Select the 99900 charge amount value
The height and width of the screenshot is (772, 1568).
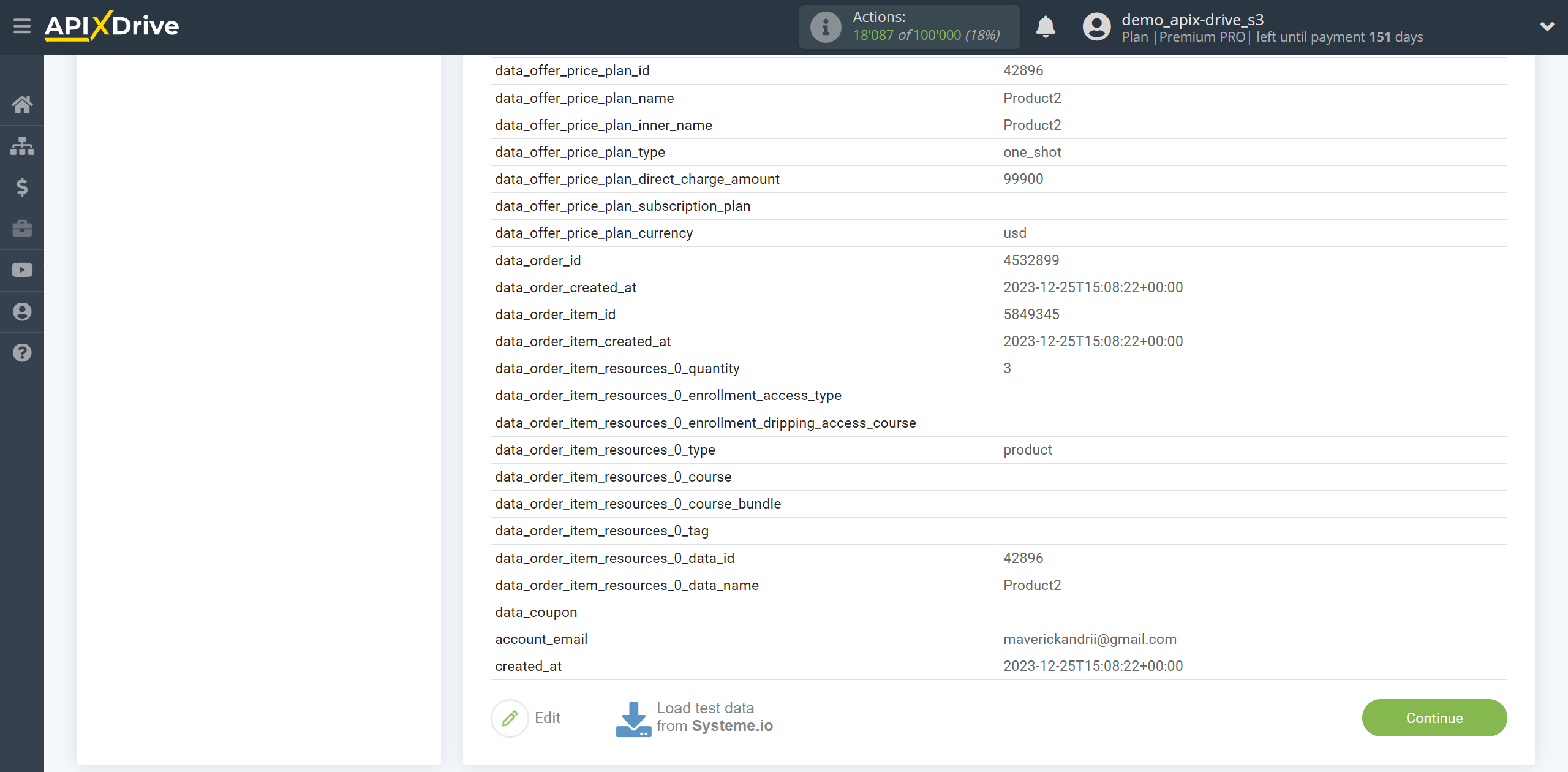[1023, 179]
